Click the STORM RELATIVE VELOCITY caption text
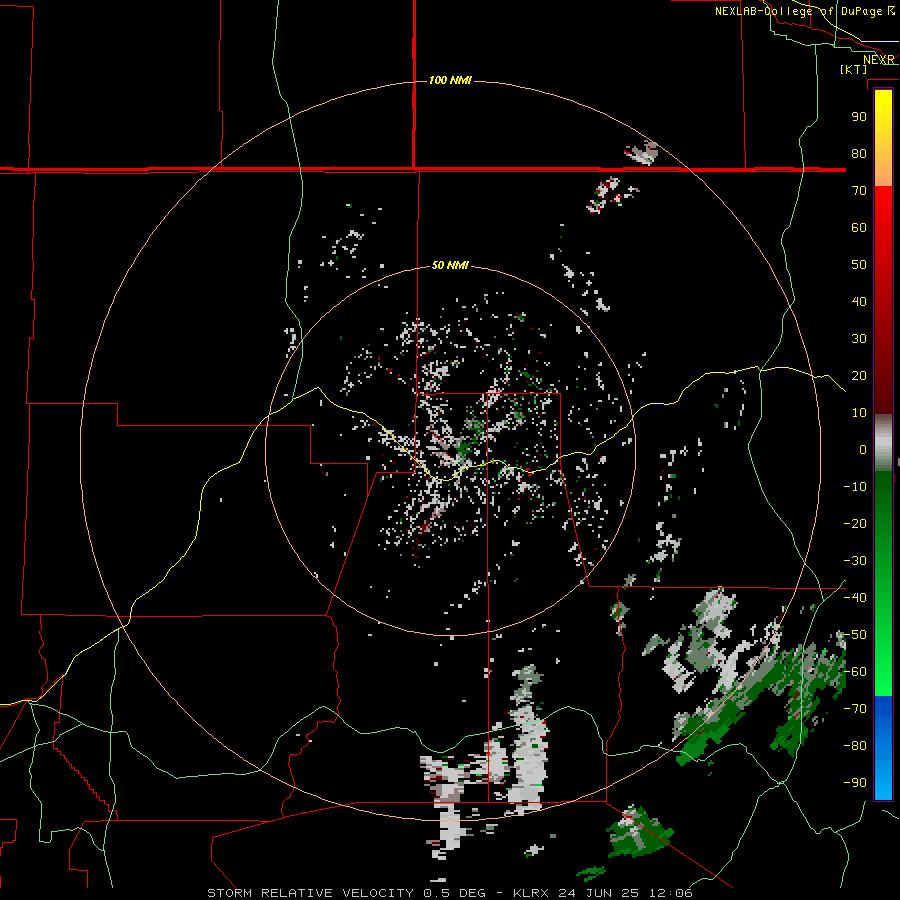Image resolution: width=900 pixels, height=900 pixels. pyautogui.click(x=310, y=893)
